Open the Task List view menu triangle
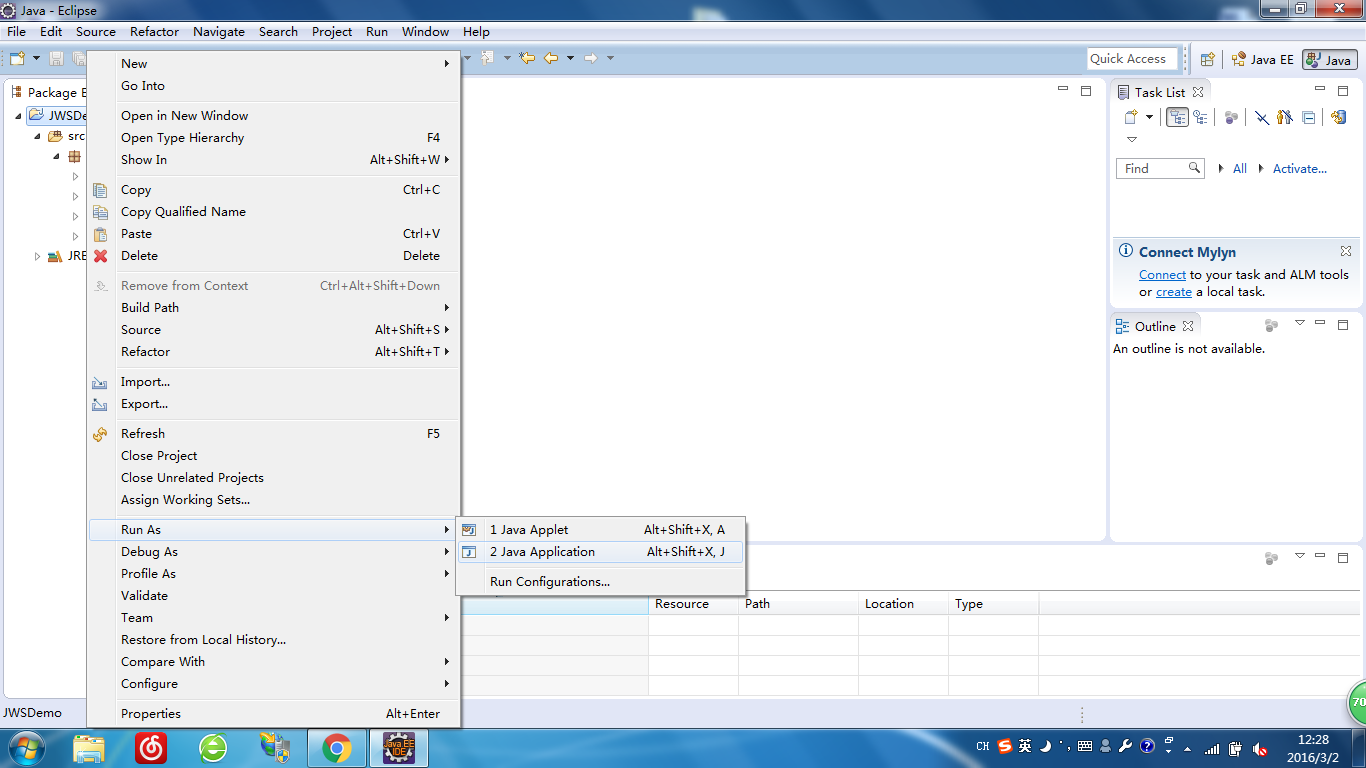This screenshot has height=768, width=1366. [x=1132, y=139]
